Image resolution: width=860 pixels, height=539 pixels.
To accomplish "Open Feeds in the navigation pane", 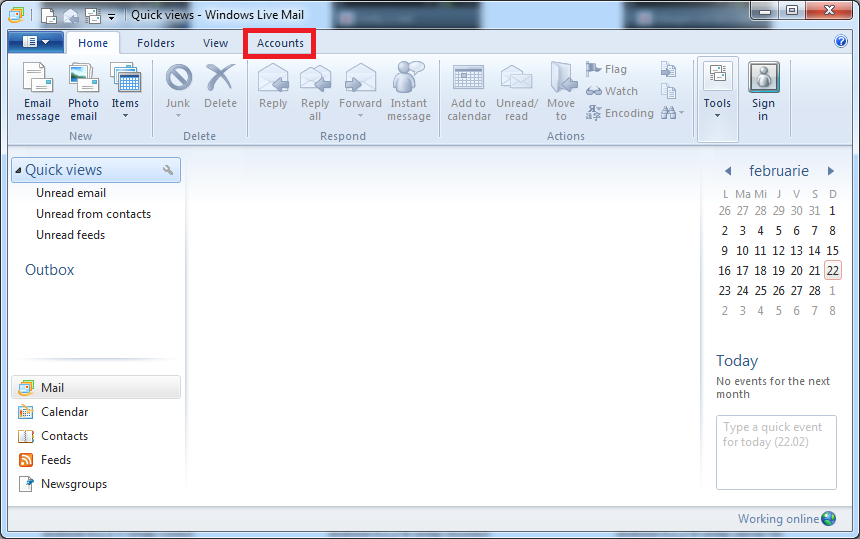I will click(x=56, y=460).
